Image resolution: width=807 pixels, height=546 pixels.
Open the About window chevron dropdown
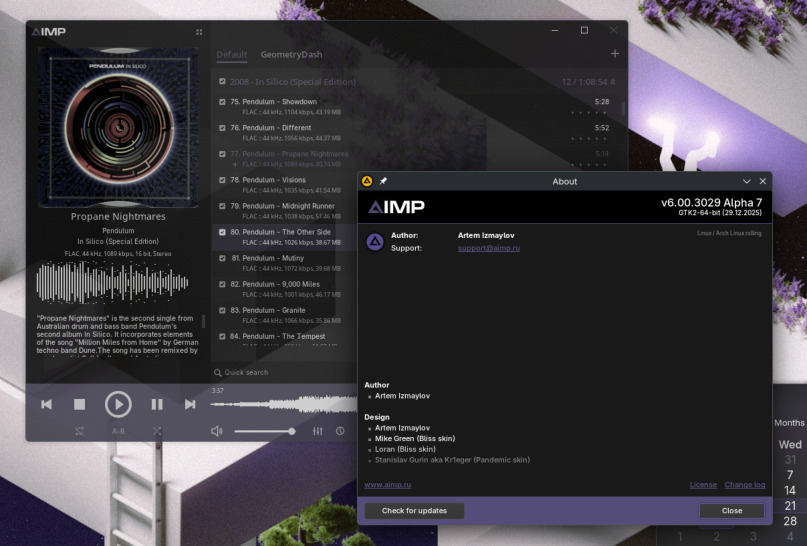click(x=747, y=181)
